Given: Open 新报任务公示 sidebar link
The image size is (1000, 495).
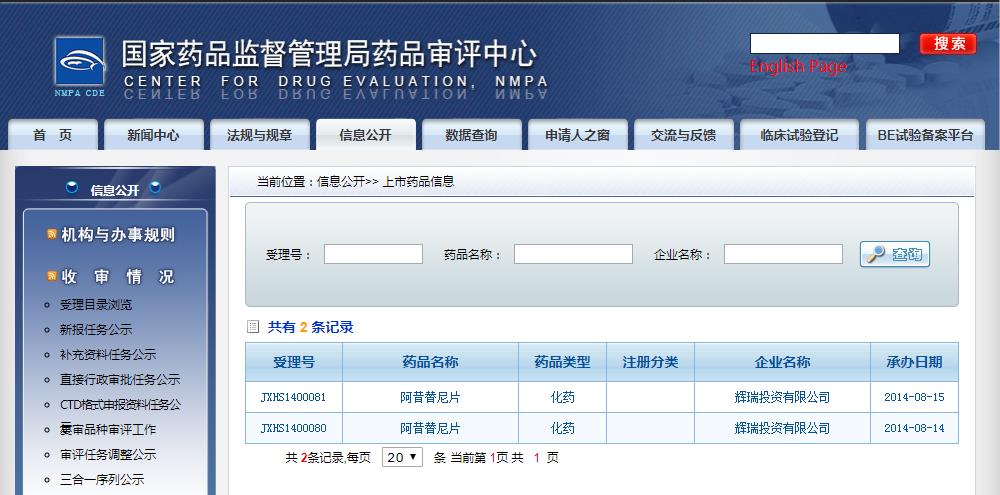Looking at the screenshot, I should pos(96,330).
